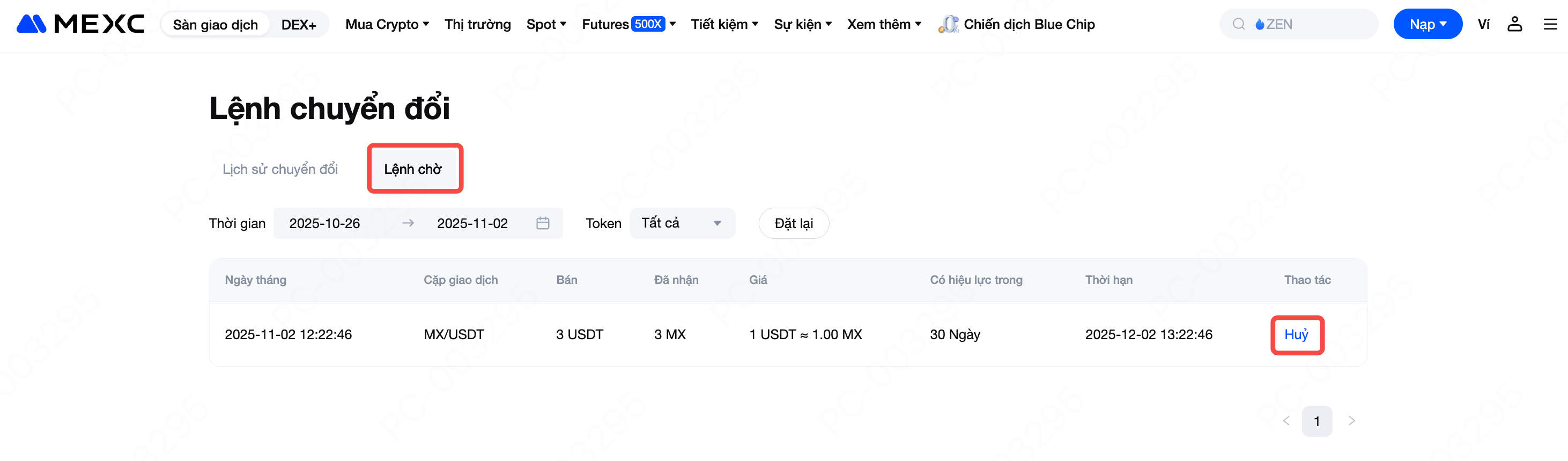Expand the Token Tất cả dropdown
The image size is (1568, 461).
coord(682,223)
